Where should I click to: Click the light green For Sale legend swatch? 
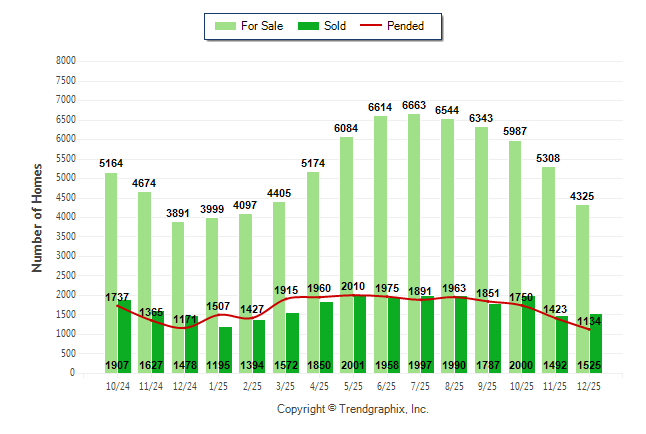224,26
